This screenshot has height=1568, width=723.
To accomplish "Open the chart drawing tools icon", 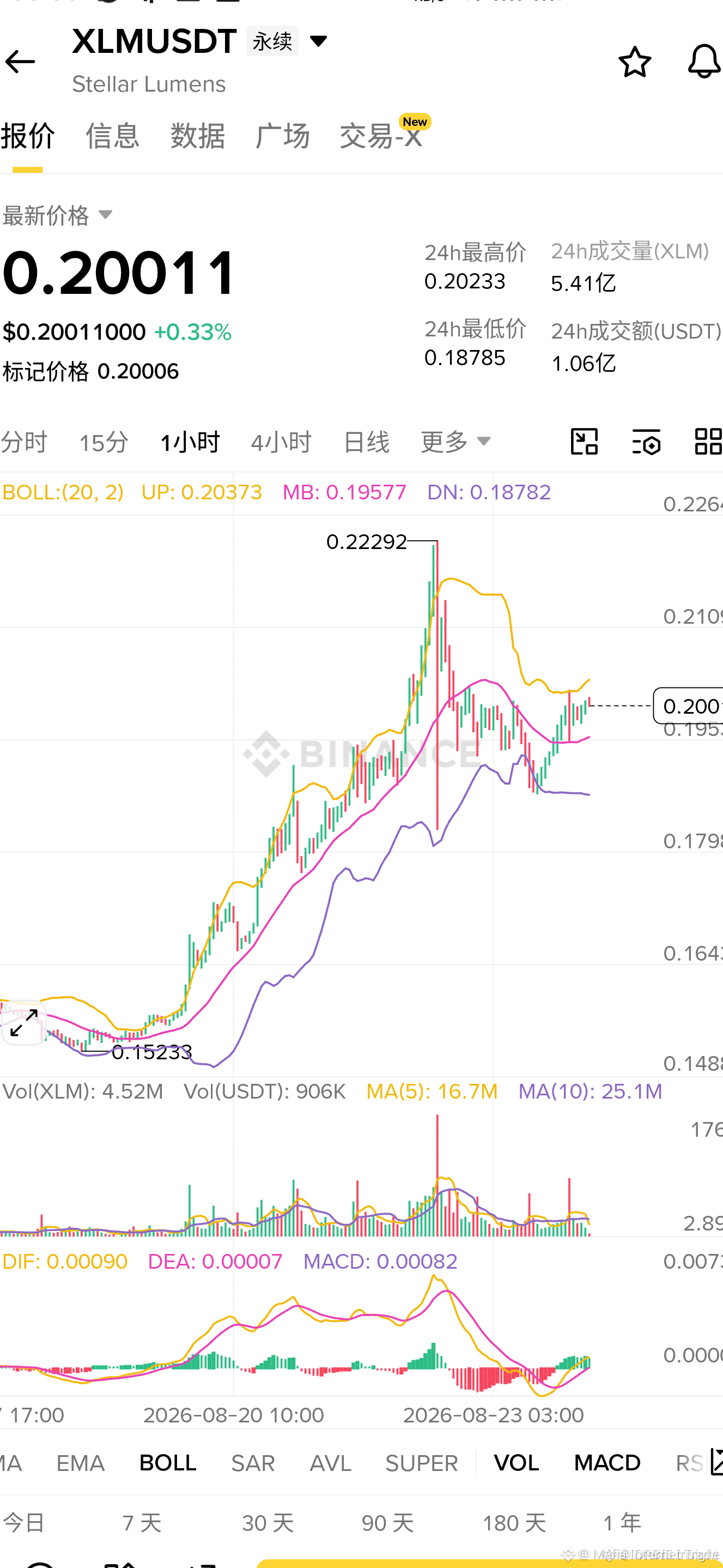I will (584, 441).
